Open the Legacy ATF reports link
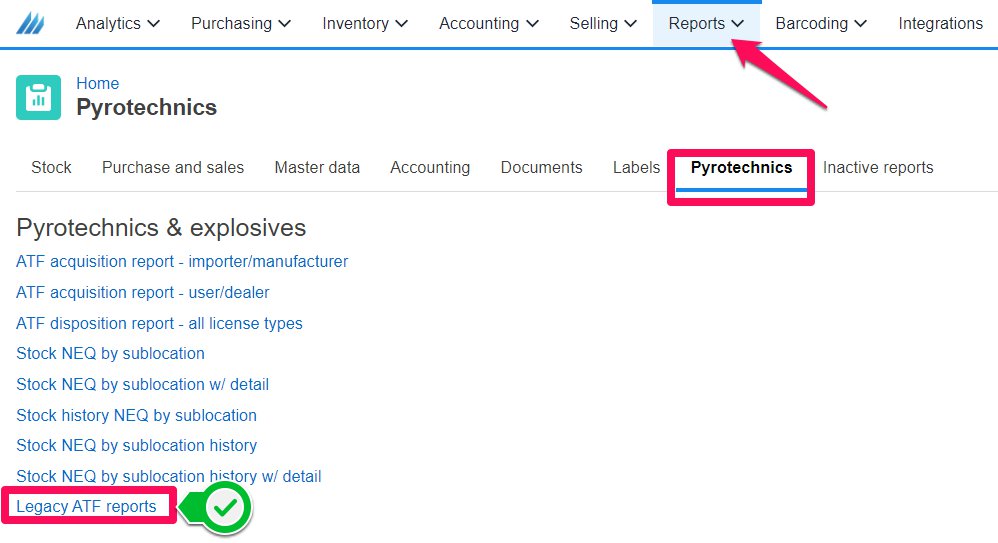Viewport: 998px width, 543px height. tap(86, 507)
